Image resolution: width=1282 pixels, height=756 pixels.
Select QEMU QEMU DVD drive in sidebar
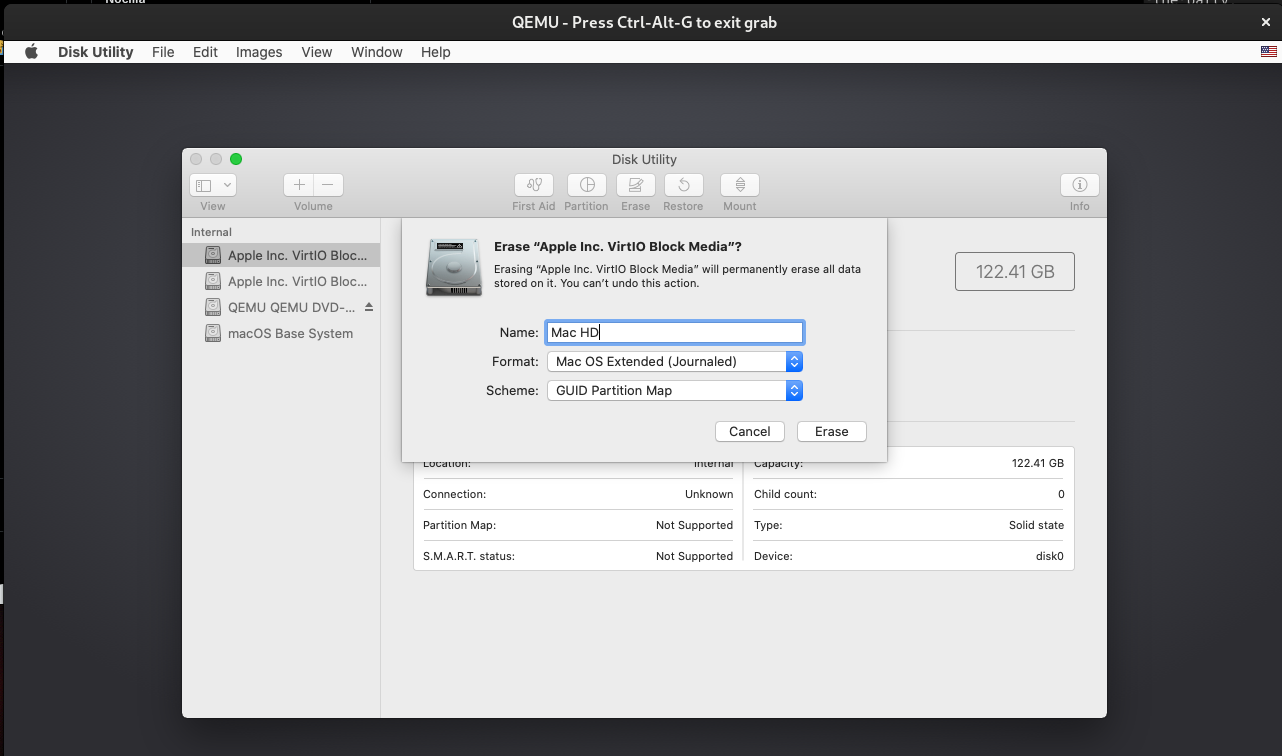coord(281,307)
